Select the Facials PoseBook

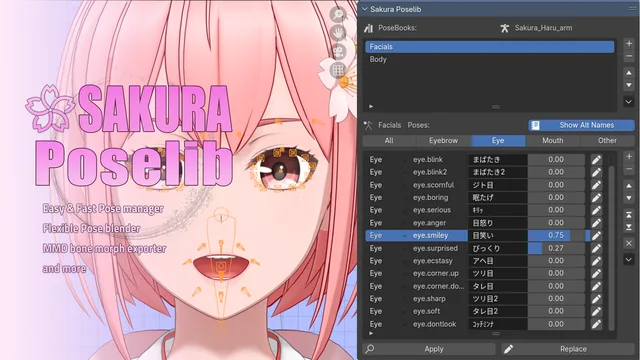490,47
